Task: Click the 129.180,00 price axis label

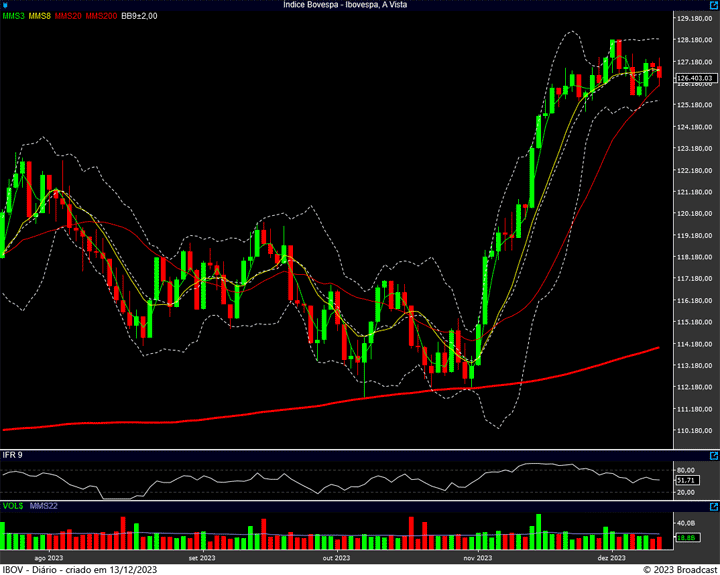Action: point(693,19)
